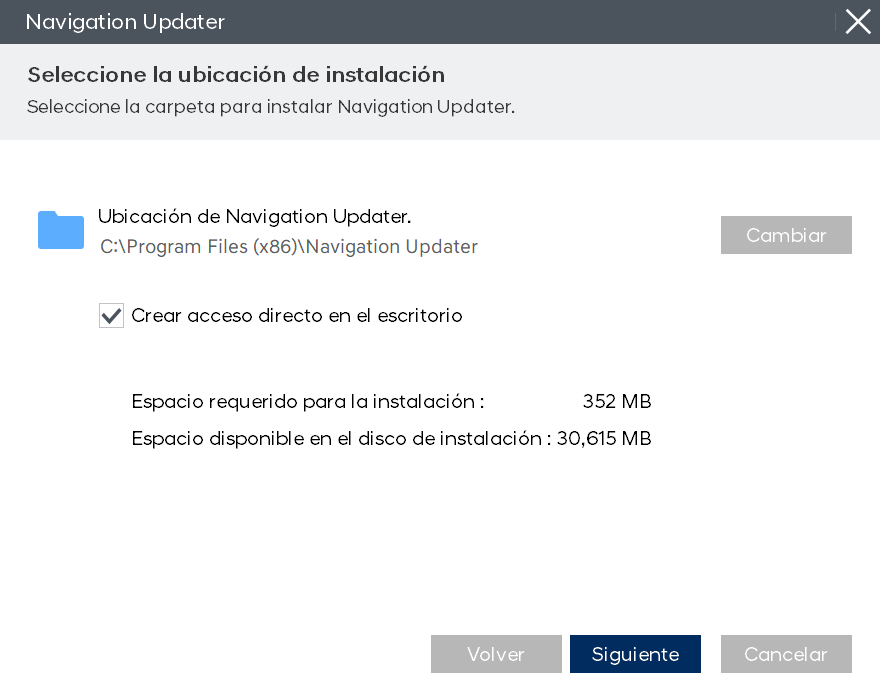Click the 'Ubicación de Navigation Updater.' label
Screen dimensions: 880x694
tap(254, 216)
